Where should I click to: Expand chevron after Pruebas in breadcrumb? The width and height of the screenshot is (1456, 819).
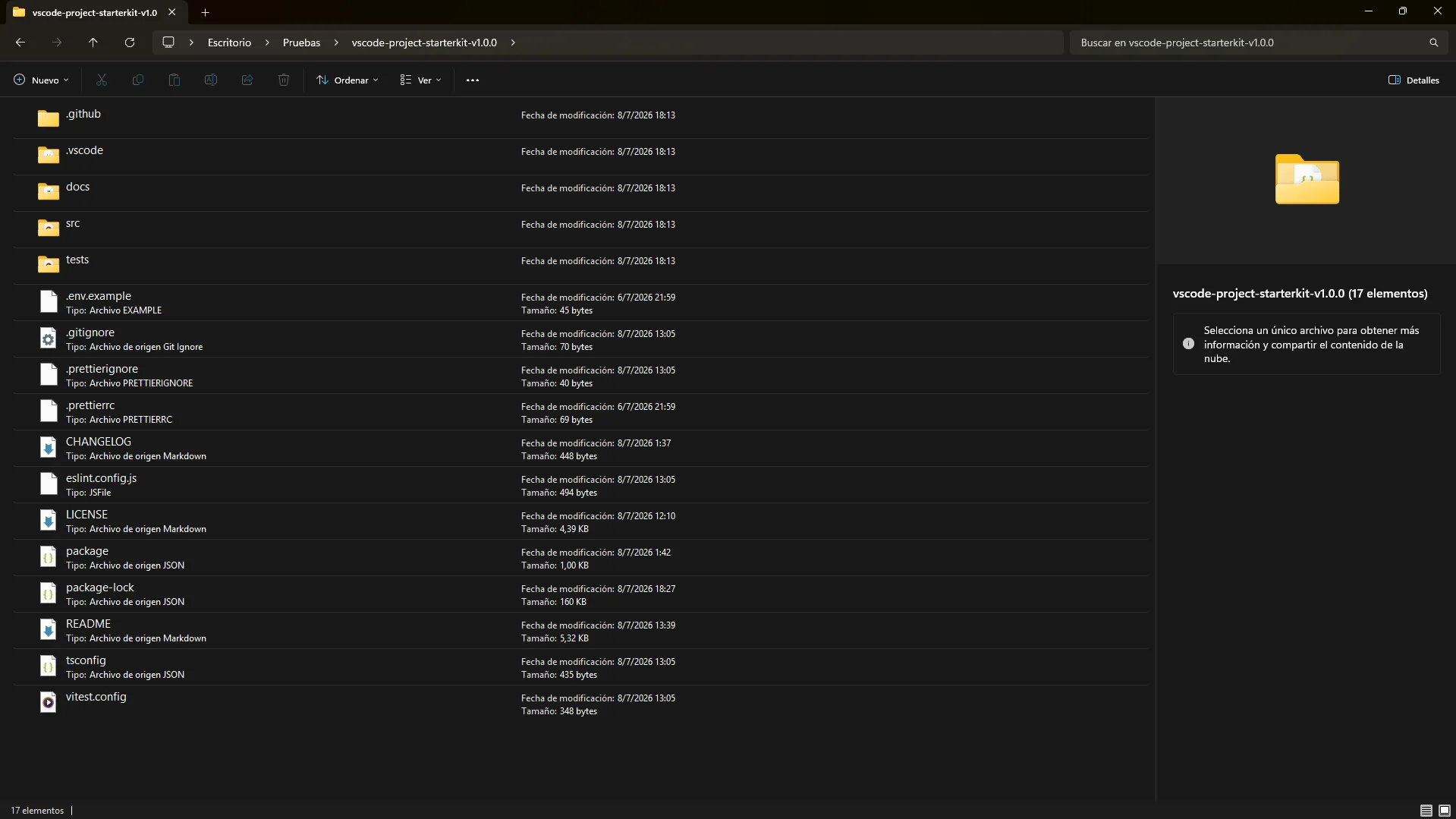[336, 43]
